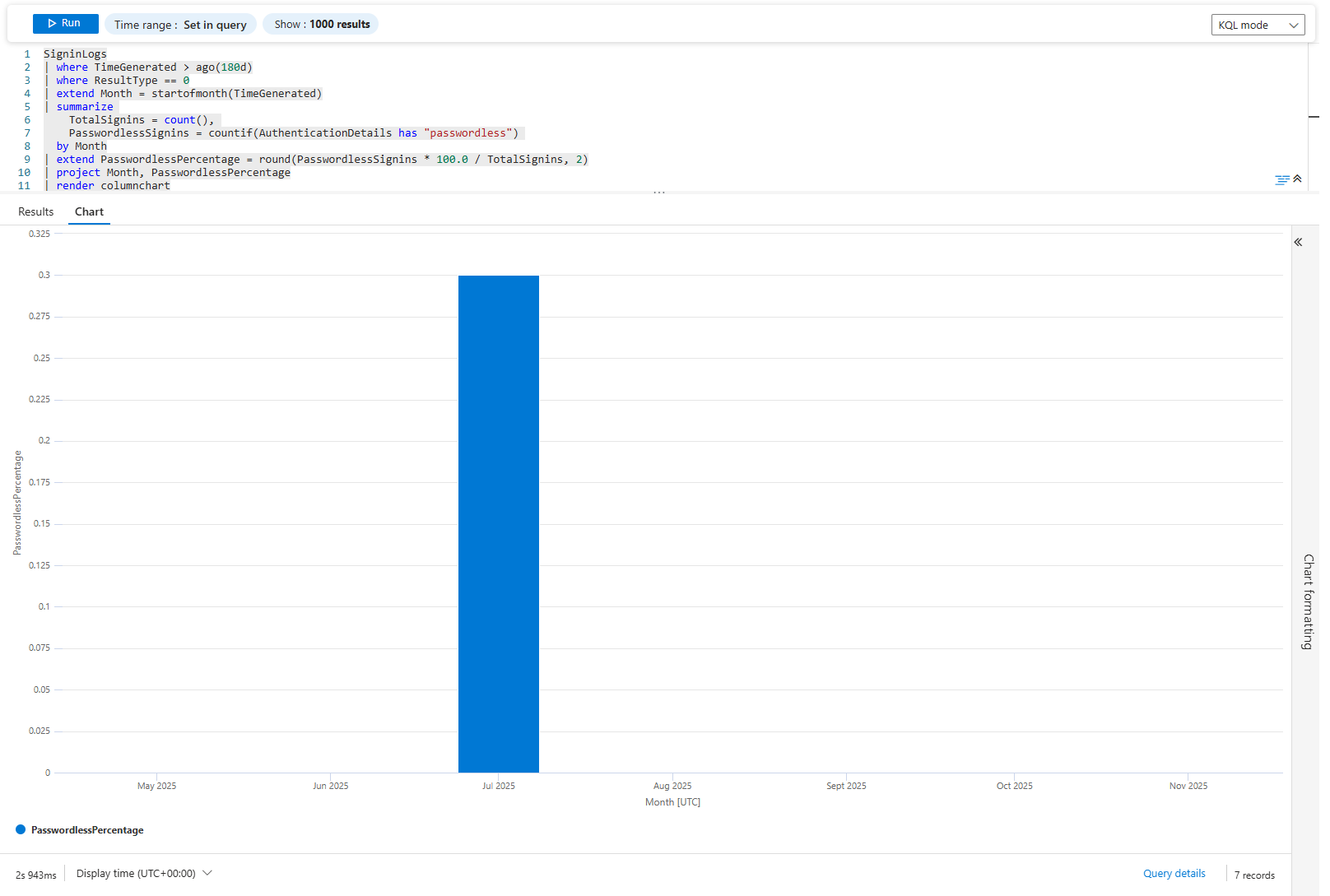The width and height of the screenshot is (1330, 896).
Task: Click the 7 records count indicator
Action: coord(1253,875)
